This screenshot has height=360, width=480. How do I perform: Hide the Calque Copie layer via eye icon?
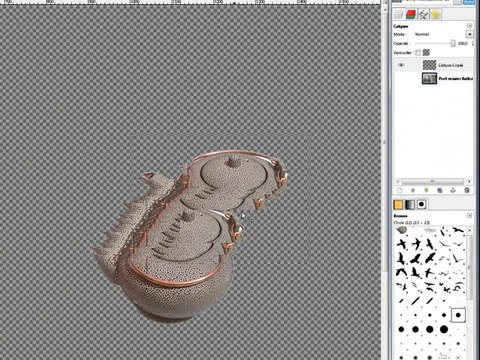401,65
